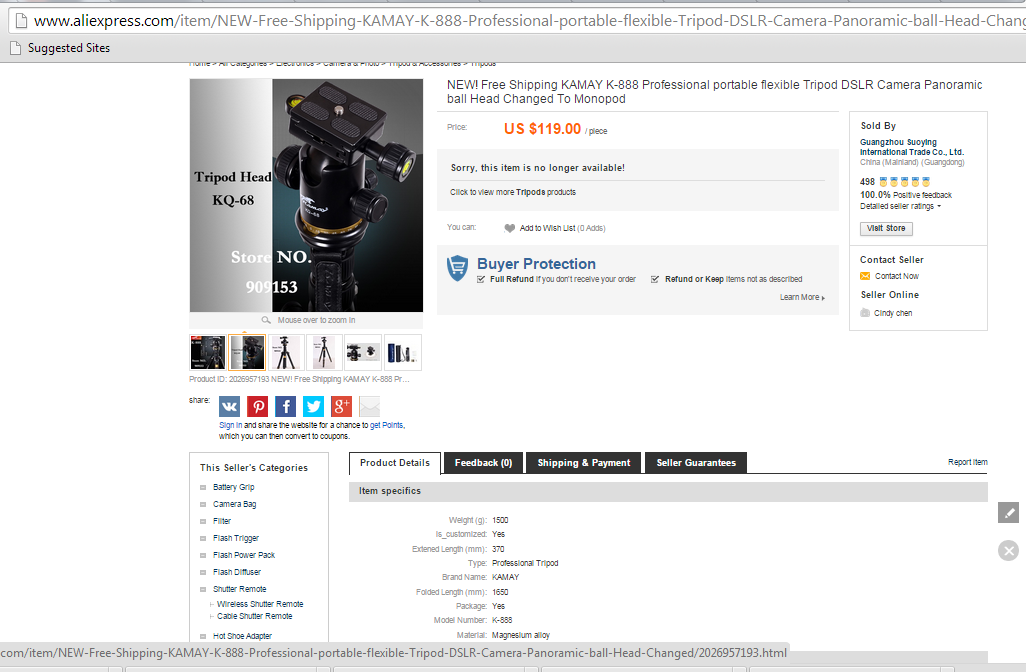The height and width of the screenshot is (672, 1026).
Task: Dismiss the round X icon on the right edge
Action: [x=1008, y=551]
